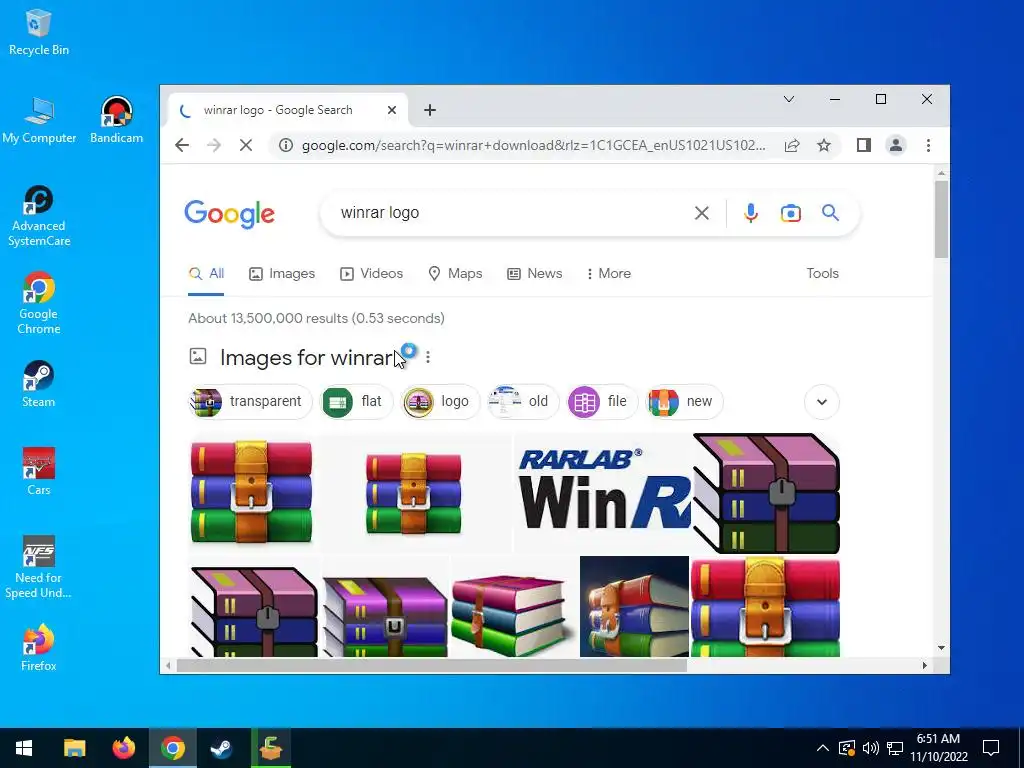Launch Steam from the desktop shortcut
This screenshot has height=768, width=1024.
pos(39,384)
